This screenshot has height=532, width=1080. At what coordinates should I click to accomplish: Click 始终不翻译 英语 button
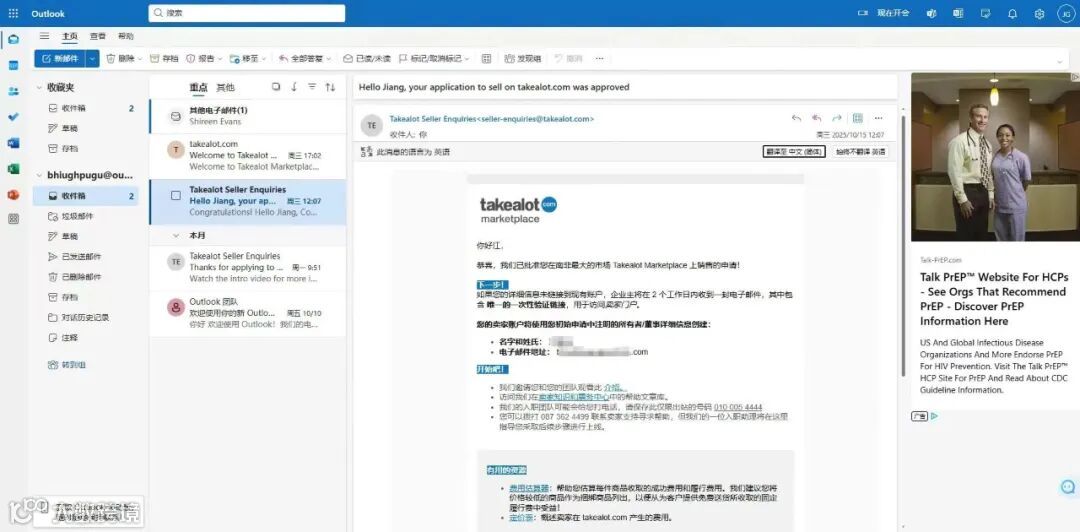[860, 152]
